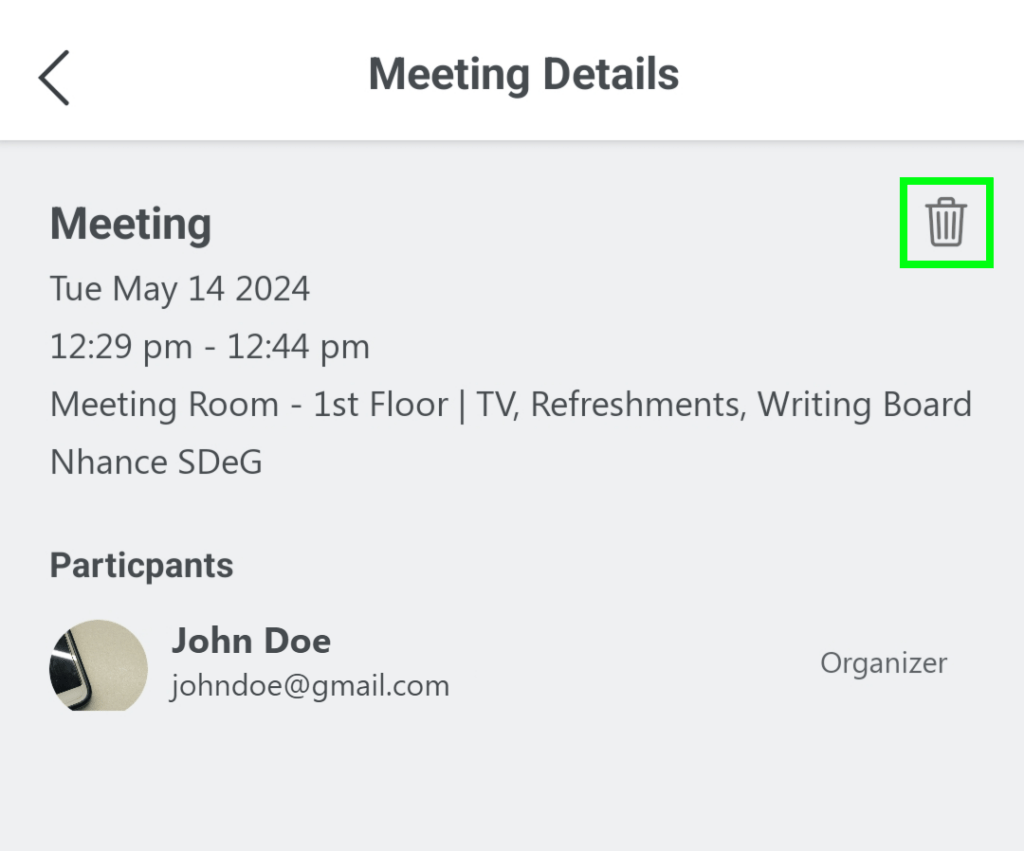
Task: Tap the 12:44 pm end time
Action: pyautogui.click(x=298, y=347)
